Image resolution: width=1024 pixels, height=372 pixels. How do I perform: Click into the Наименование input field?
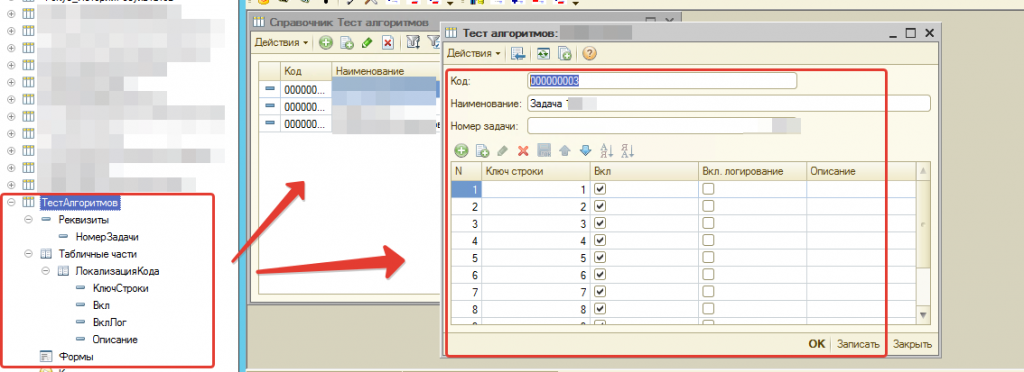pyautogui.click(x=728, y=103)
